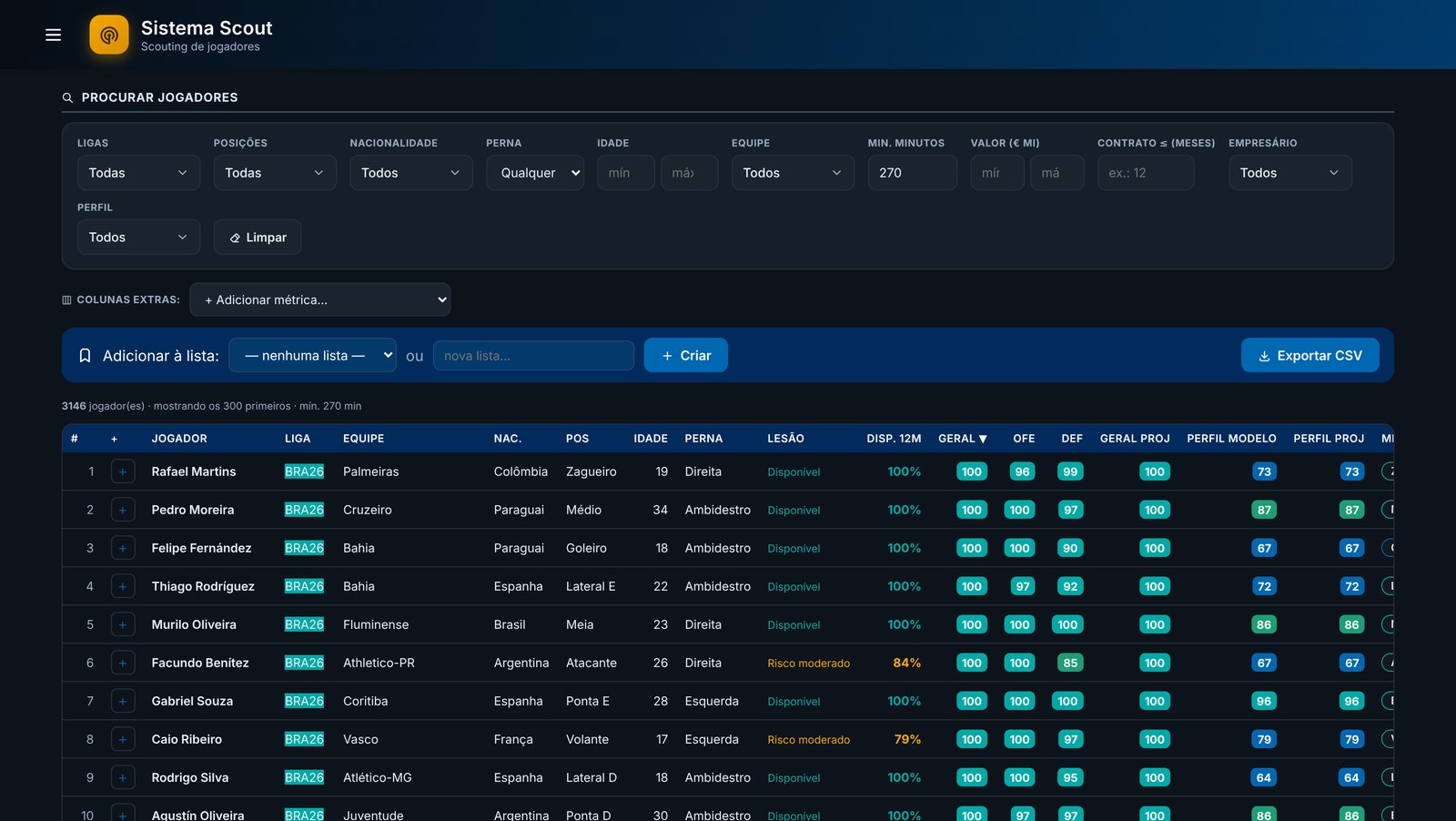Expand the Empresário dropdown
The image size is (1456, 821).
click(1289, 173)
